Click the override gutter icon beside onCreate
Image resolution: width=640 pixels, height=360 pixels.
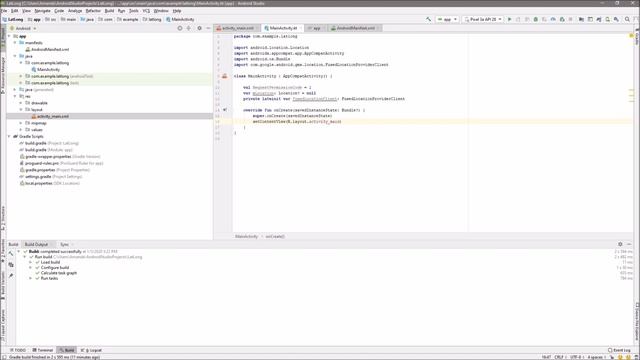coord(225,110)
